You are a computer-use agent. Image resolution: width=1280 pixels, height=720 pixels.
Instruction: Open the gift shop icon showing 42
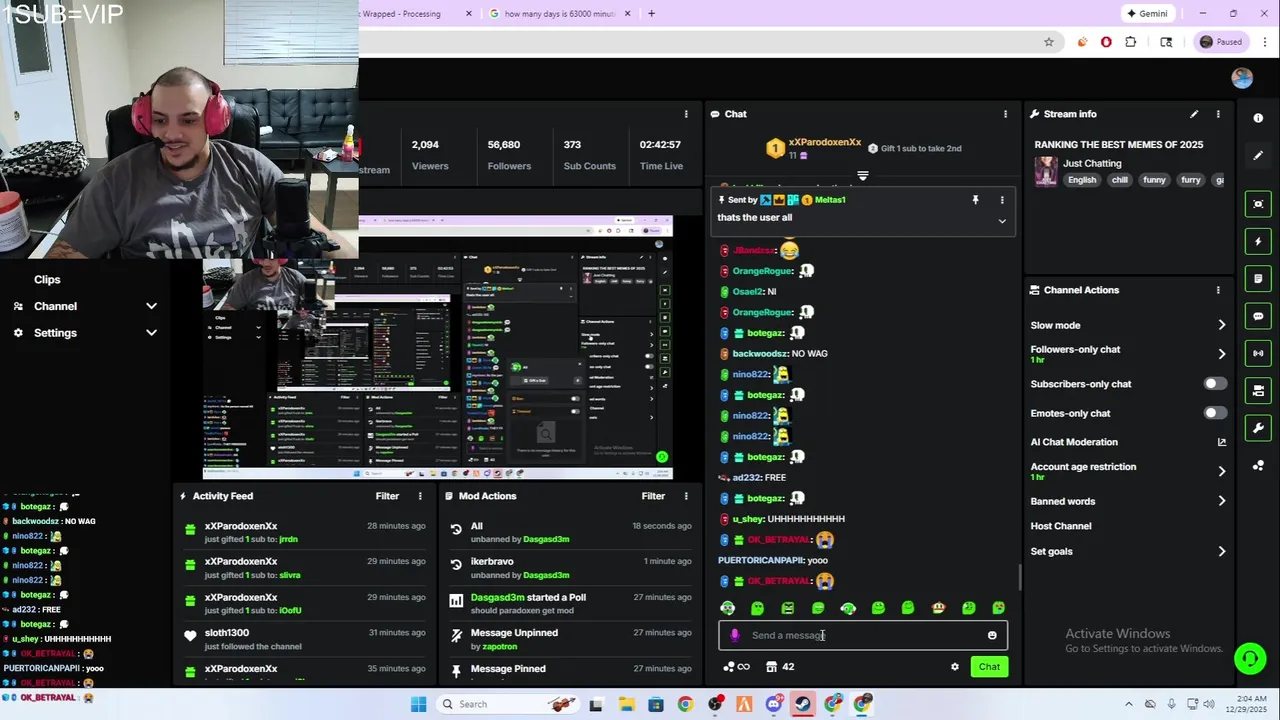pyautogui.click(x=780, y=667)
